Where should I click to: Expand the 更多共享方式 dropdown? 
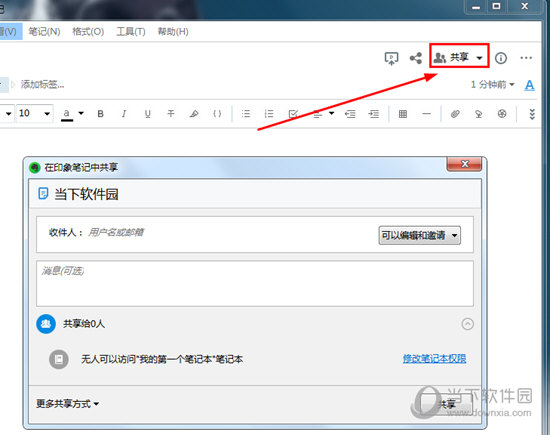(x=67, y=404)
